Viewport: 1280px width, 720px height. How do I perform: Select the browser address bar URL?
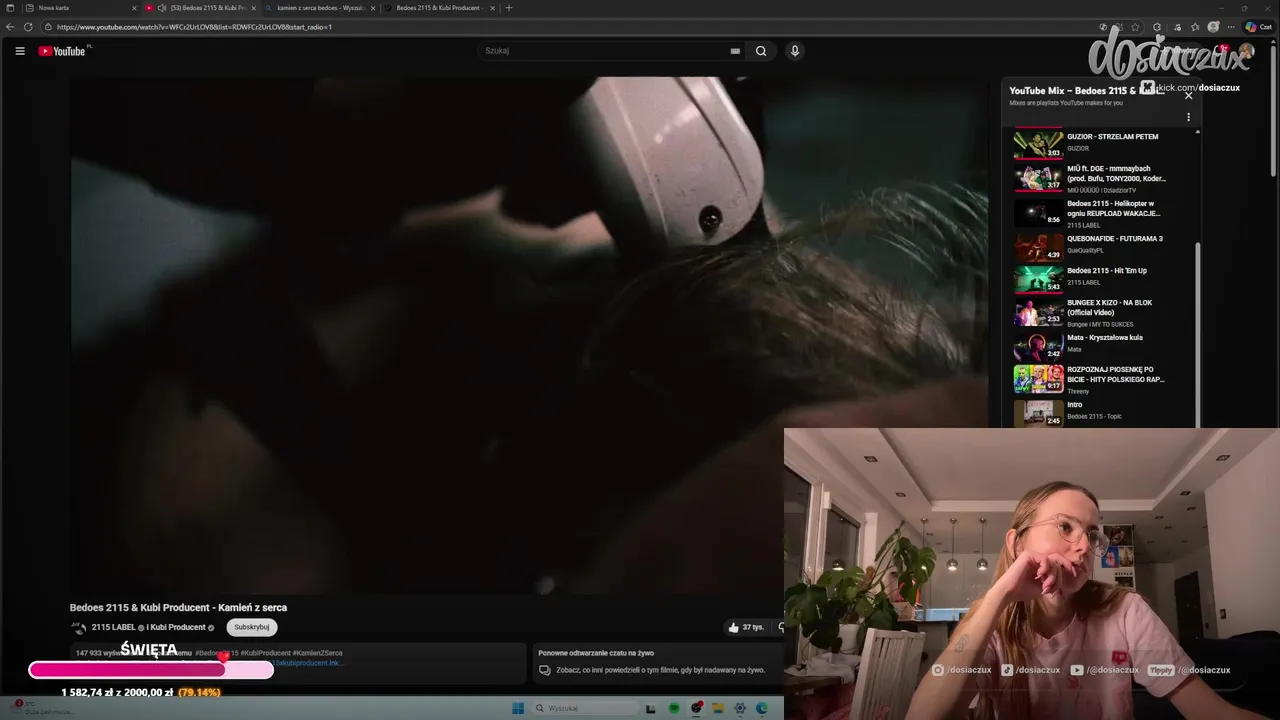click(195, 27)
